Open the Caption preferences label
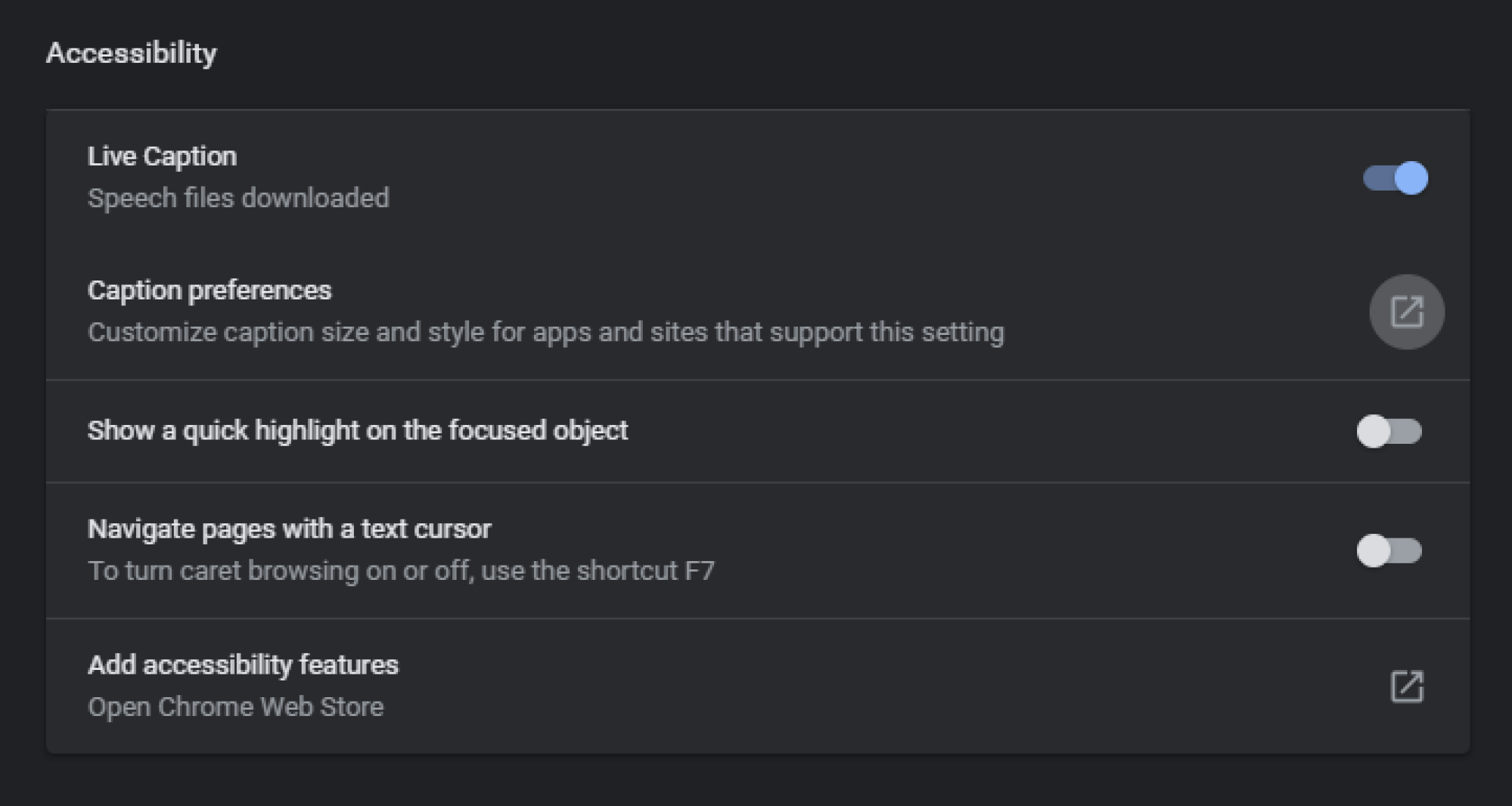1512x806 pixels. tap(210, 290)
